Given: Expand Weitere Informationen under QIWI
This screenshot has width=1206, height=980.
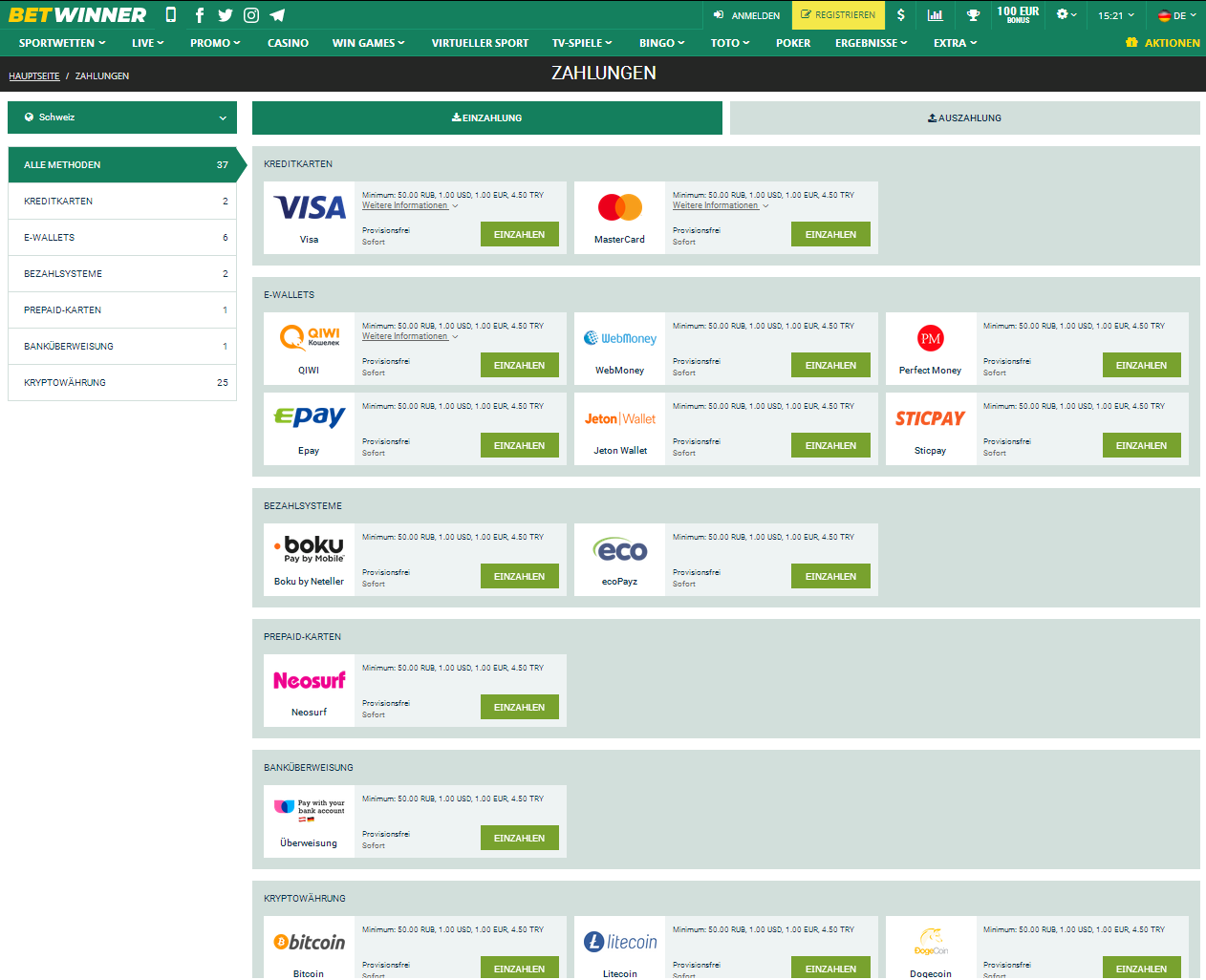Looking at the screenshot, I should pos(410,336).
